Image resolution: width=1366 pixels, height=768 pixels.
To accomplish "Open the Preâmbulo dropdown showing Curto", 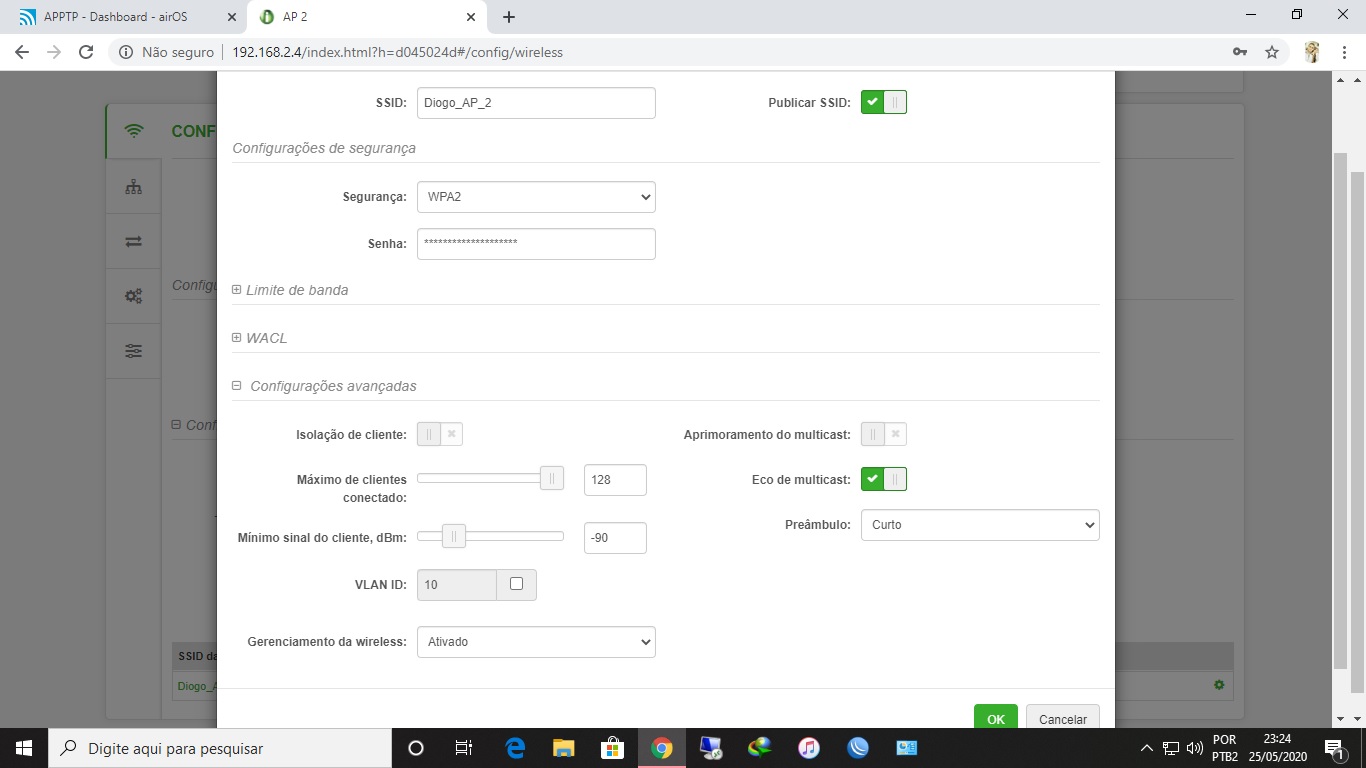I will [980, 525].
